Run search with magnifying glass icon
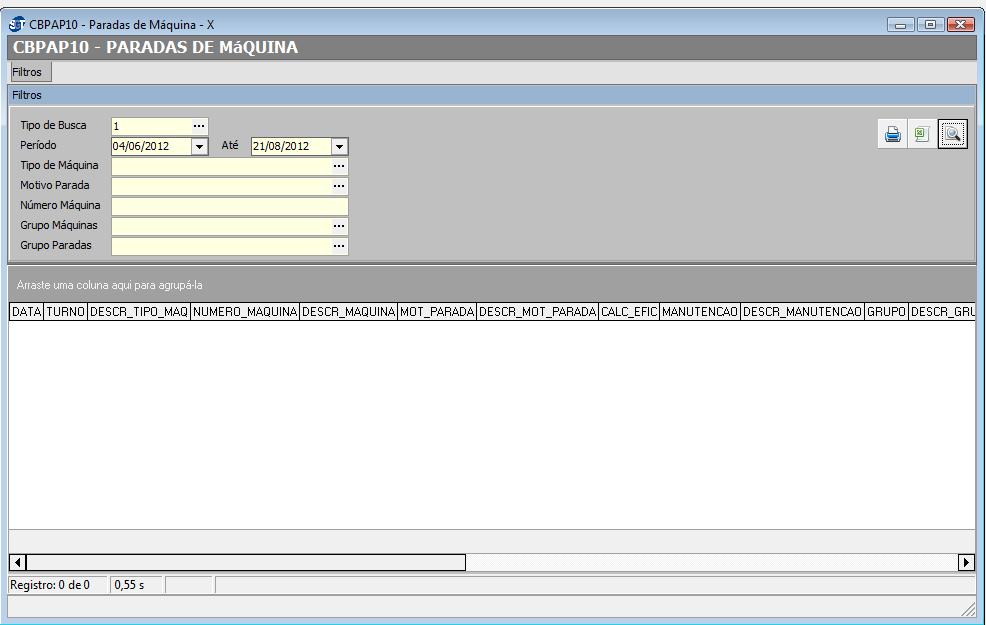Screen dimensions: 986x625 pos(952,134)
